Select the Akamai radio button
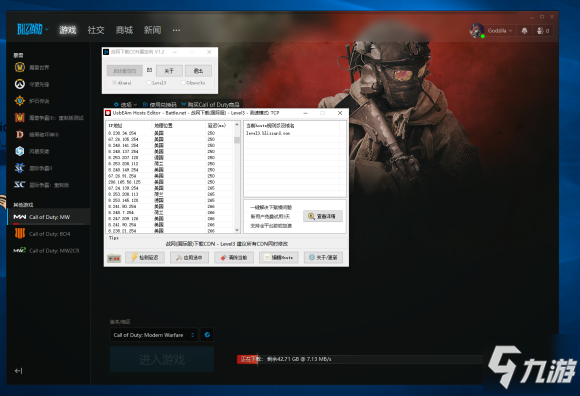Viewport: 580px width, 396px height. point(122,83)
